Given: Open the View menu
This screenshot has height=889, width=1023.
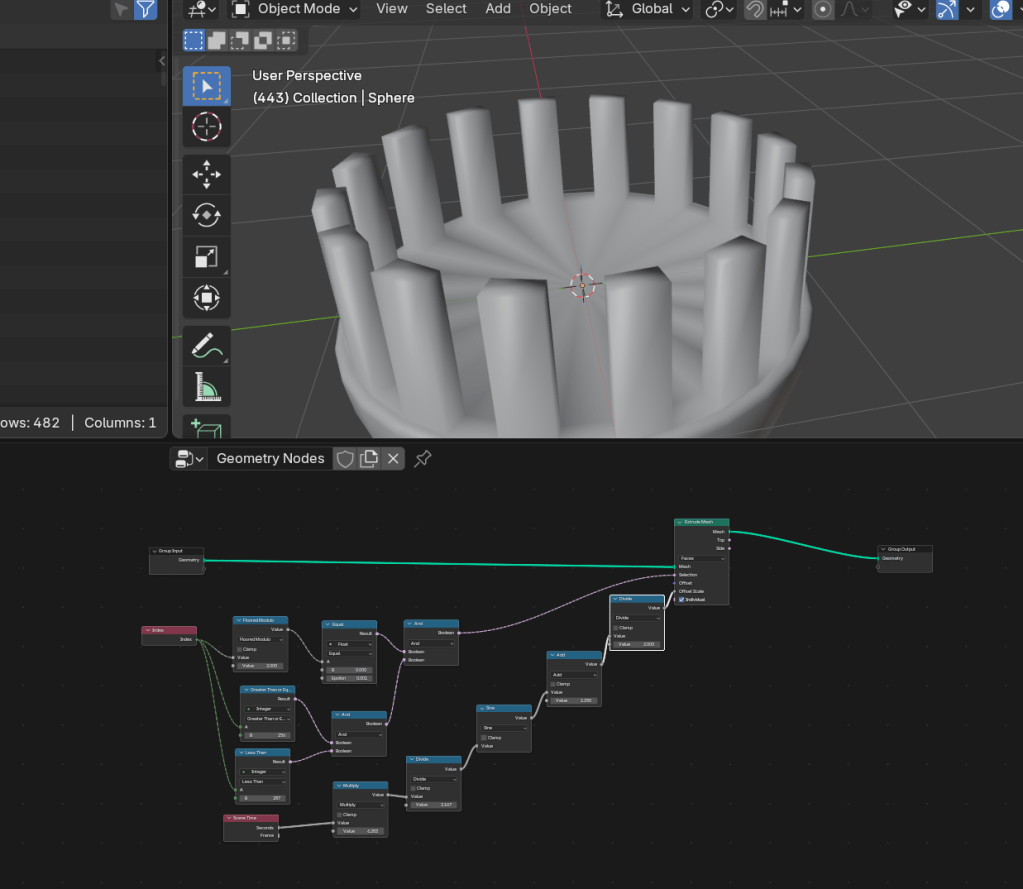Looking at the screenshot, I should pos(391,9).
